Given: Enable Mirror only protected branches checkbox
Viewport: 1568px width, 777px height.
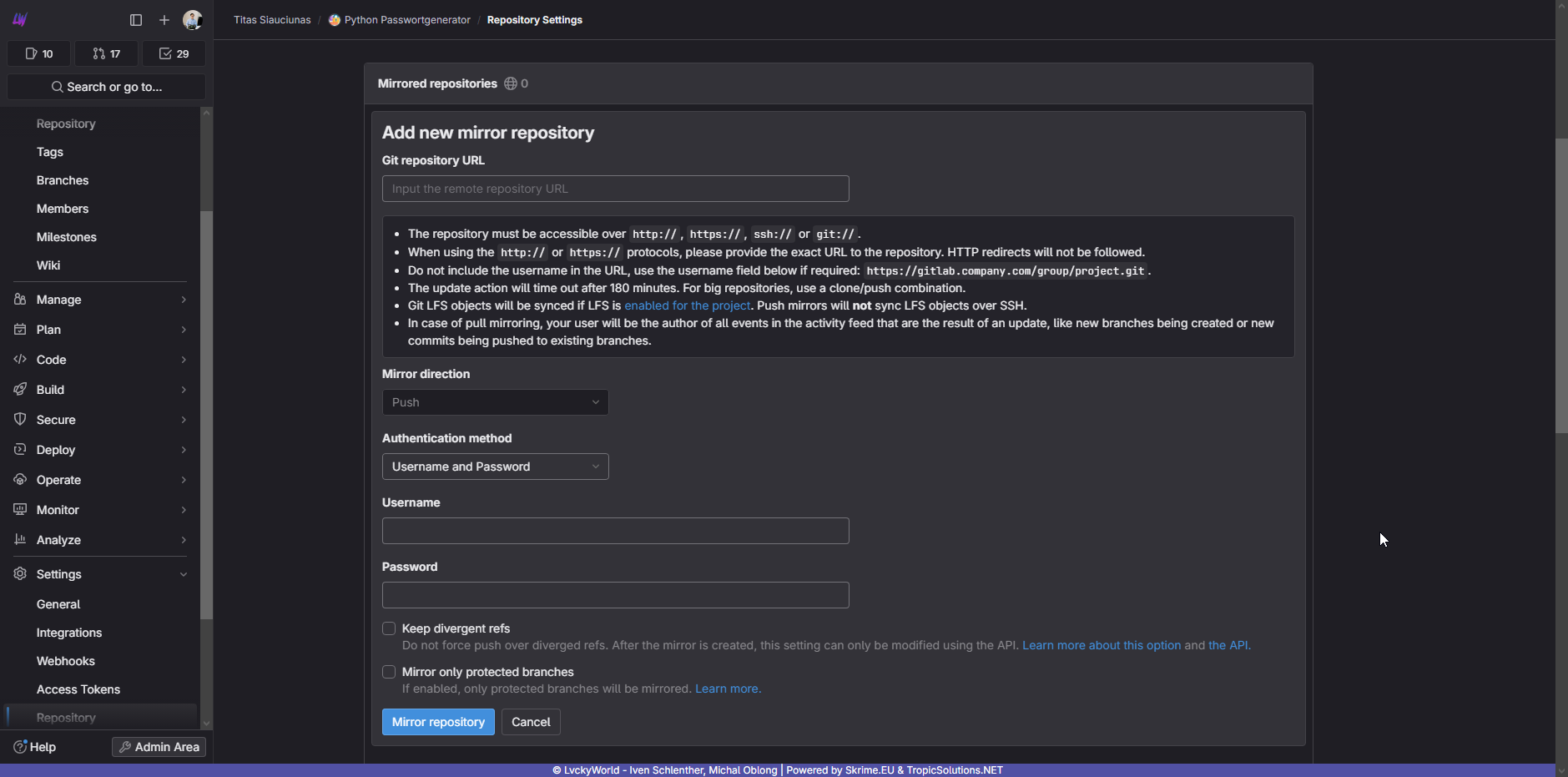Looking at the screenshot, I should pyautogui.click(x=389, y=672).
